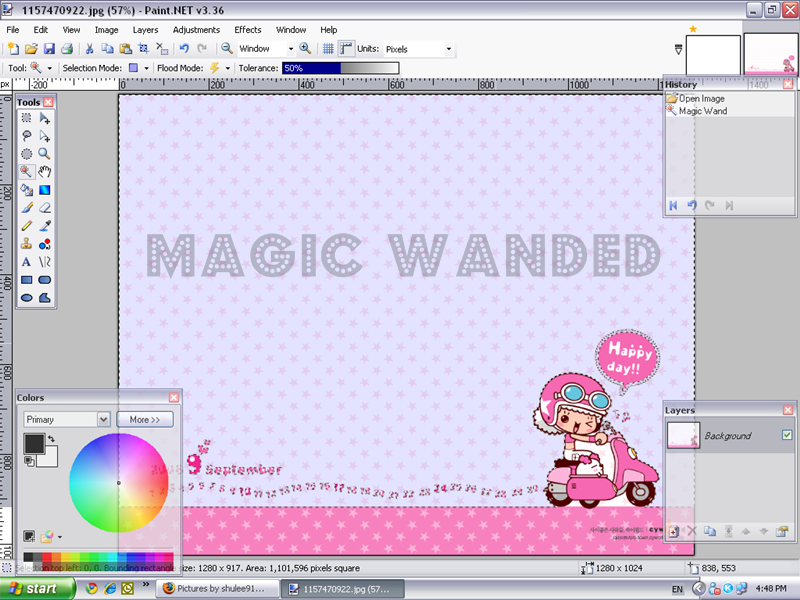Click the Pan hand tool
This screenshot has width=800, height=600.
[x=45, y=172]
